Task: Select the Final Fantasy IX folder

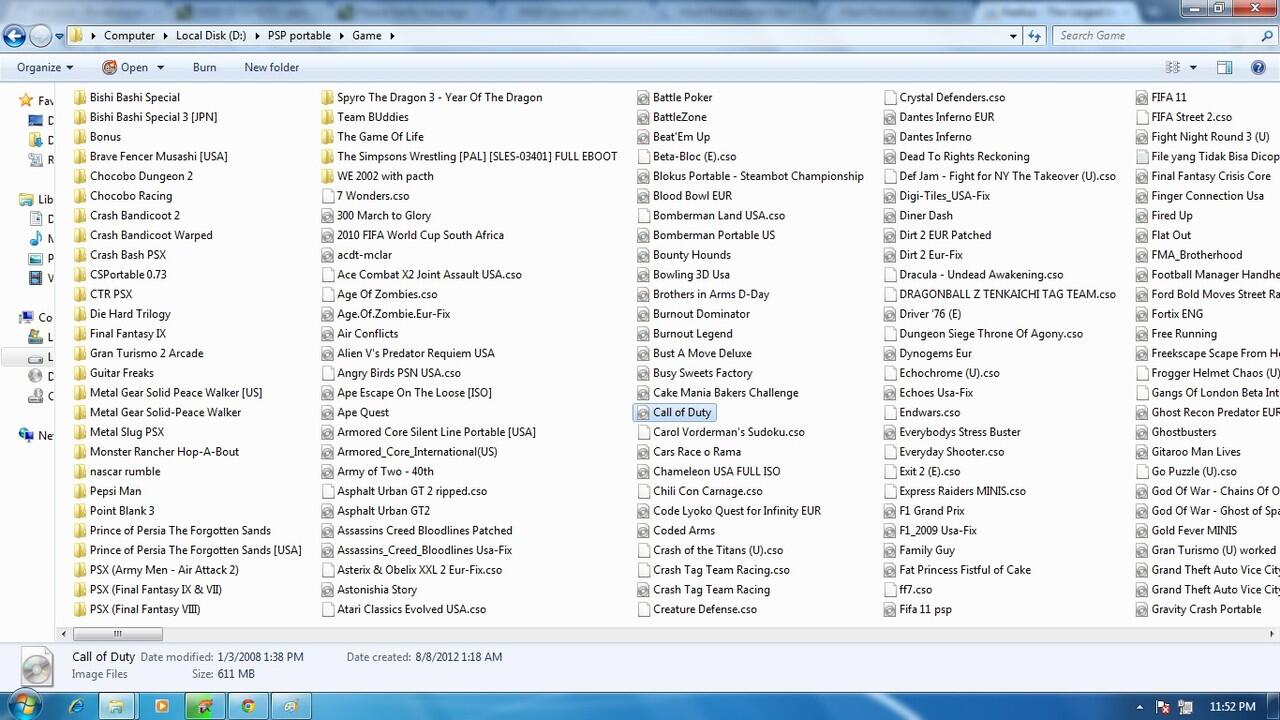Action: (x=128, y=334)
